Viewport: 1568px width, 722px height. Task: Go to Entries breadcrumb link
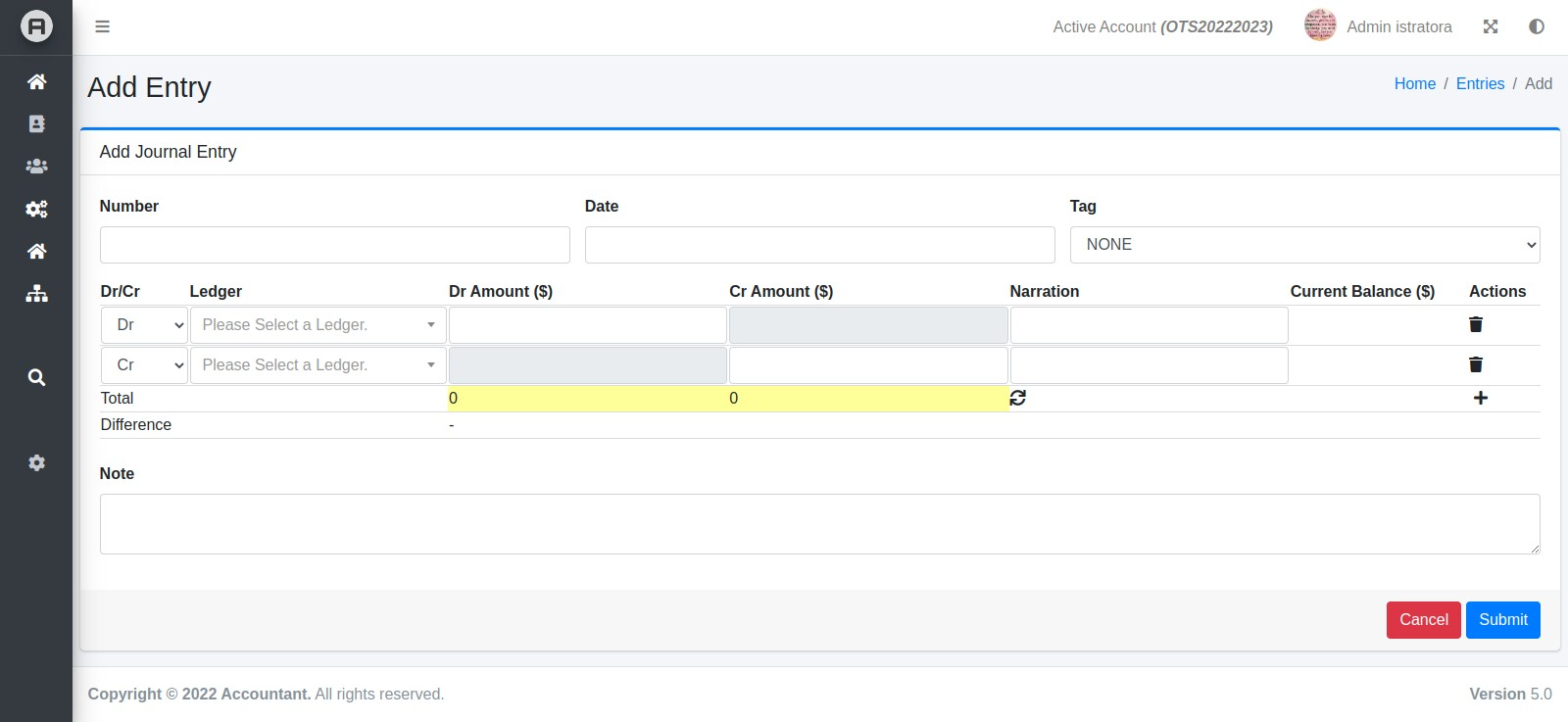click(x=1480, y=84)
